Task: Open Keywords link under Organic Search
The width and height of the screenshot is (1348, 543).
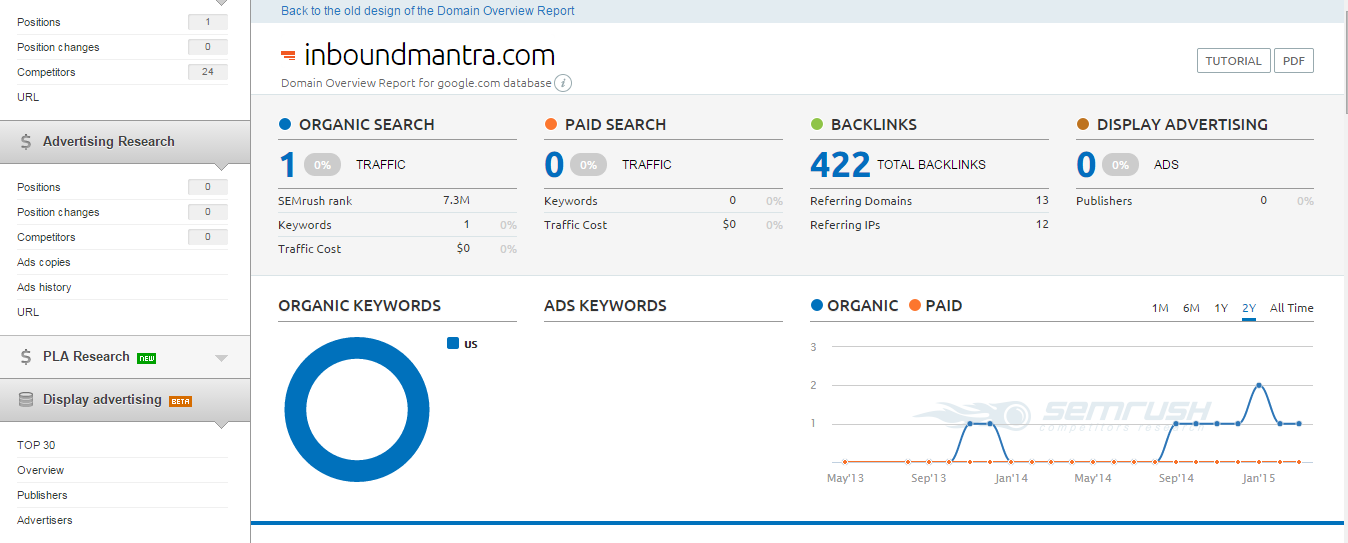Action: pos(305,225)
